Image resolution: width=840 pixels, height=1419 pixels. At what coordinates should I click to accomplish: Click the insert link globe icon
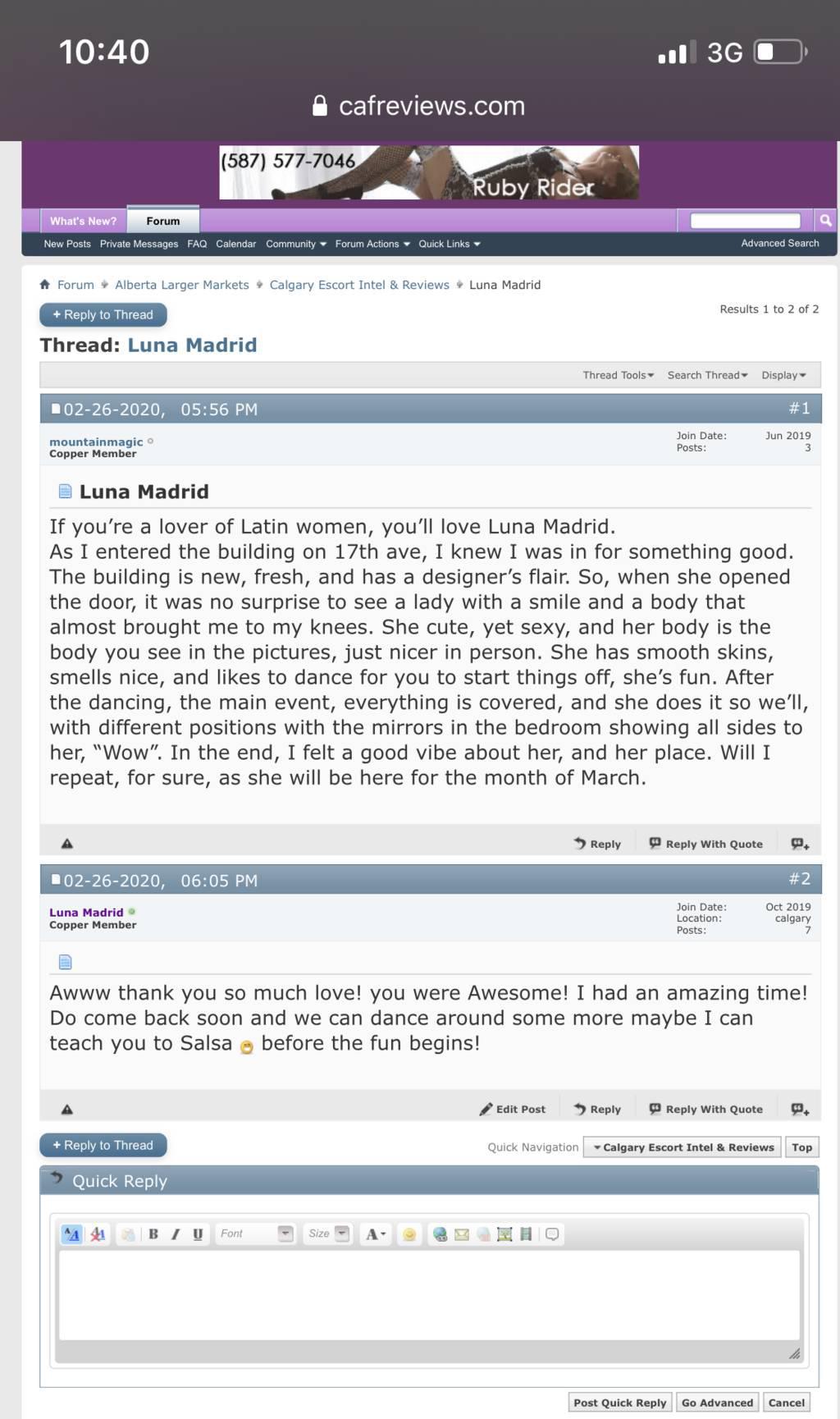coord(441,1234)
